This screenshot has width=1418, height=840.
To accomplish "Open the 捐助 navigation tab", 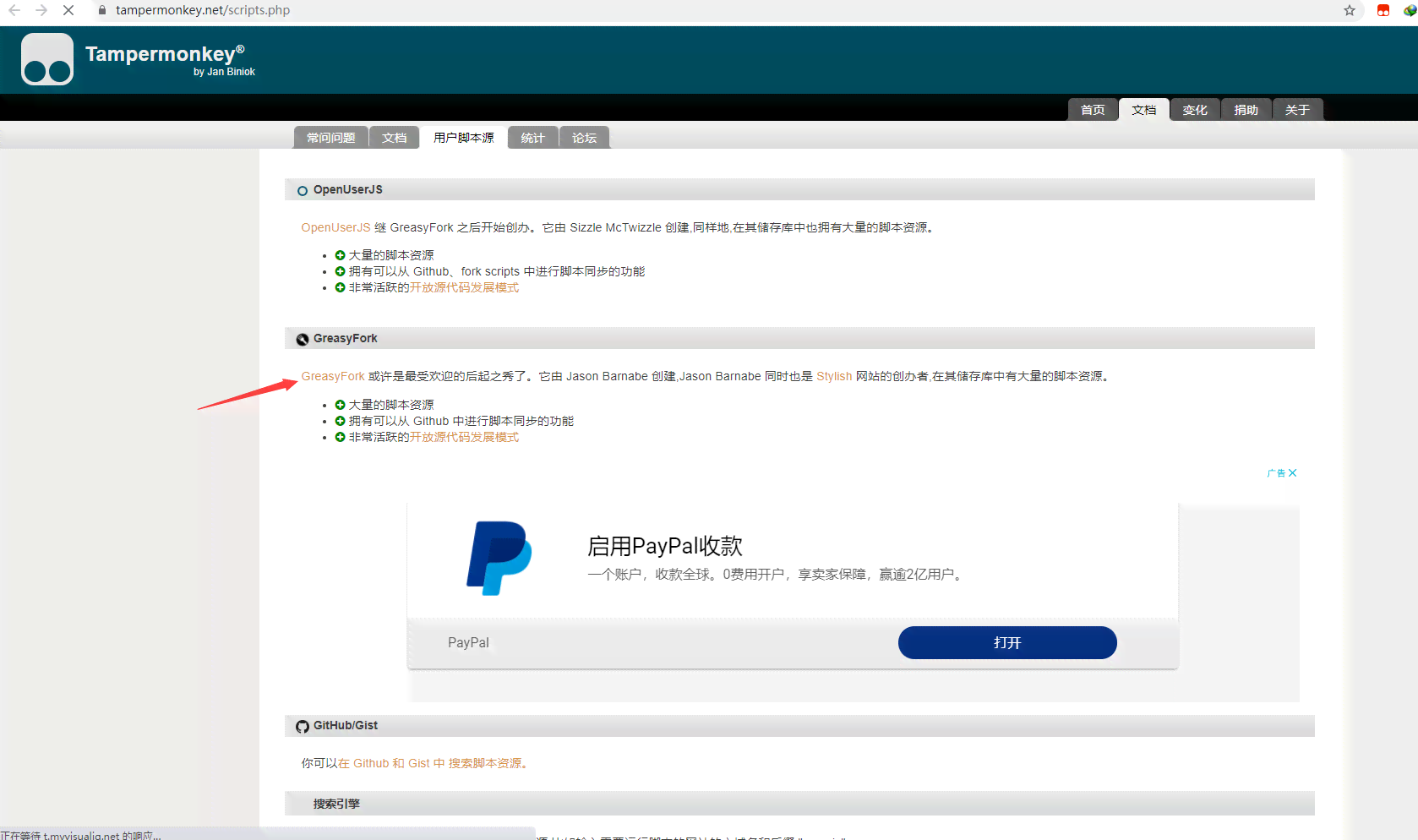I will pos(1246,110).
